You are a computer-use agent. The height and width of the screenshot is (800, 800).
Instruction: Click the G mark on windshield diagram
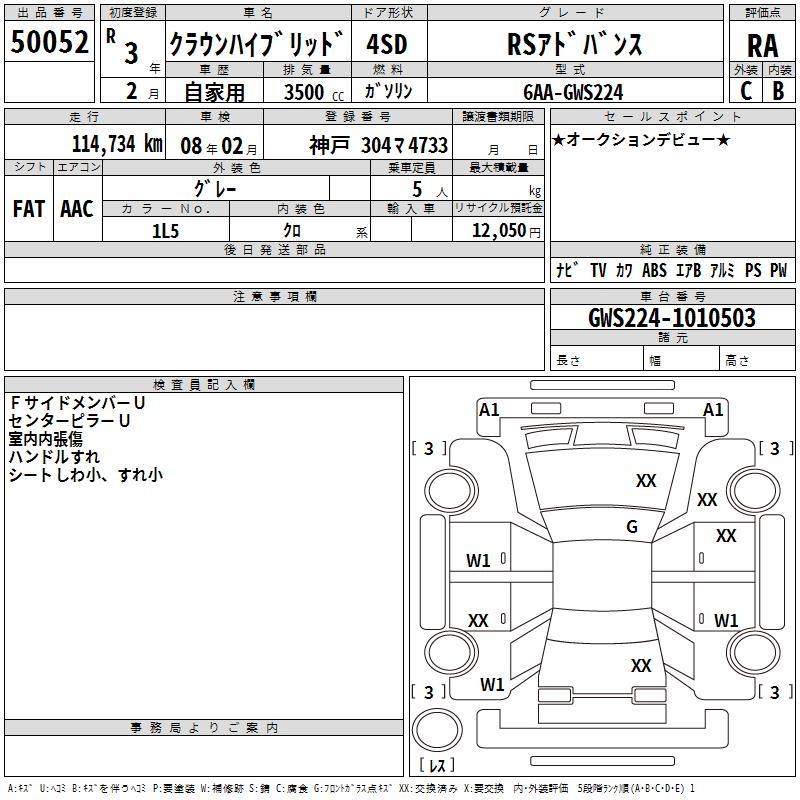(632, 526)
